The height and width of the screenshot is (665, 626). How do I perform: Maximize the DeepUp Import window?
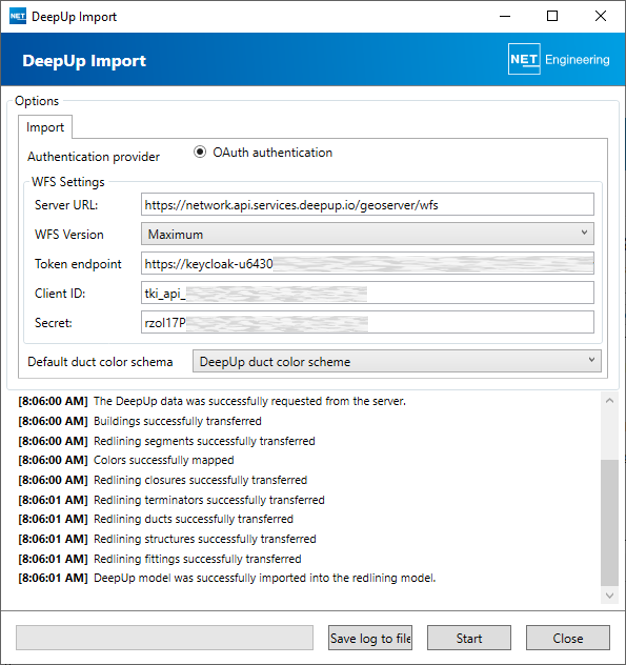[552, 17]
